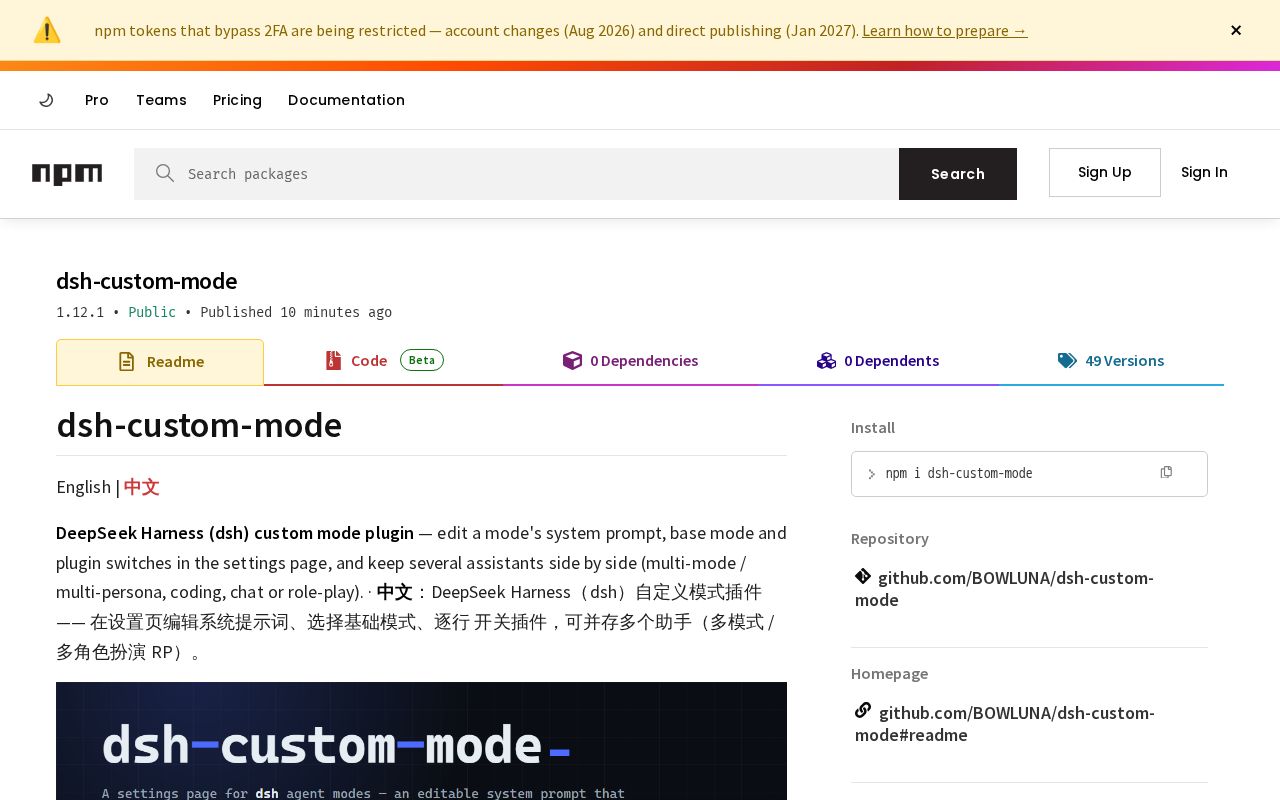Click the warning triangle icon in banner

tap(47, 30)
